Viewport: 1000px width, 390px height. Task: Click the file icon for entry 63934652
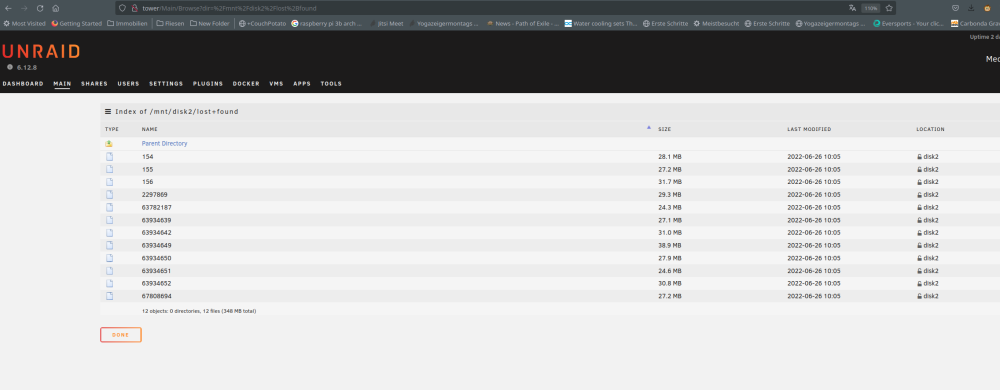(x=109, y=284)
